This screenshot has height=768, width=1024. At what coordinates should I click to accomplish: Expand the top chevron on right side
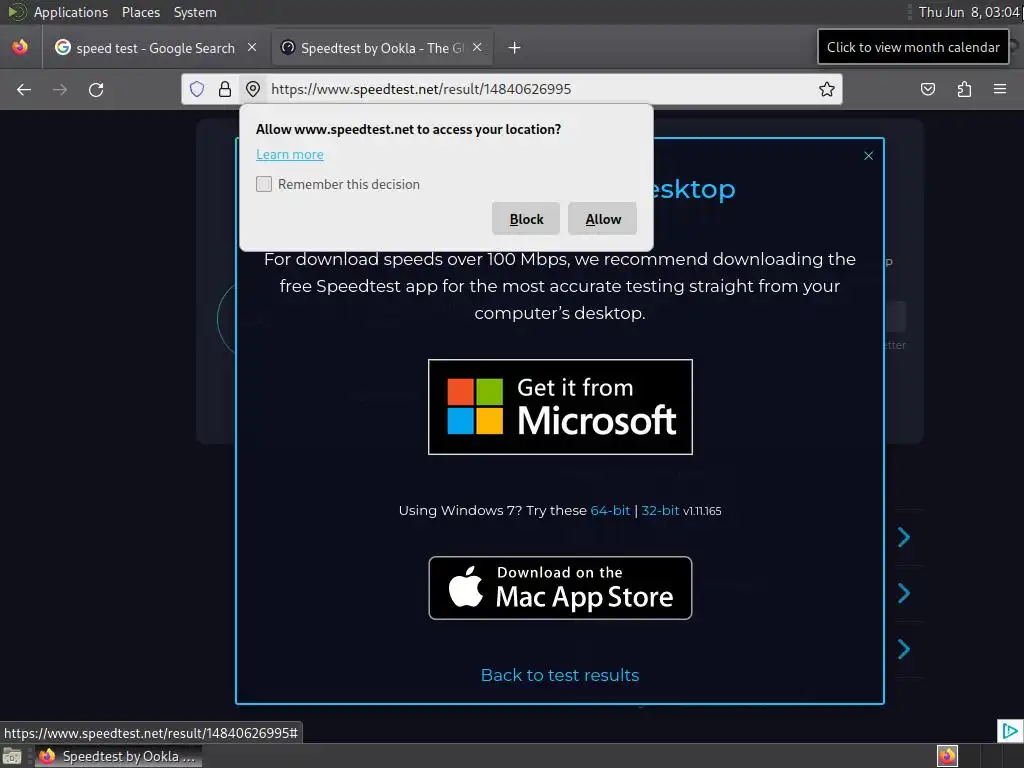pyautogui.click(x=904, y=537)
